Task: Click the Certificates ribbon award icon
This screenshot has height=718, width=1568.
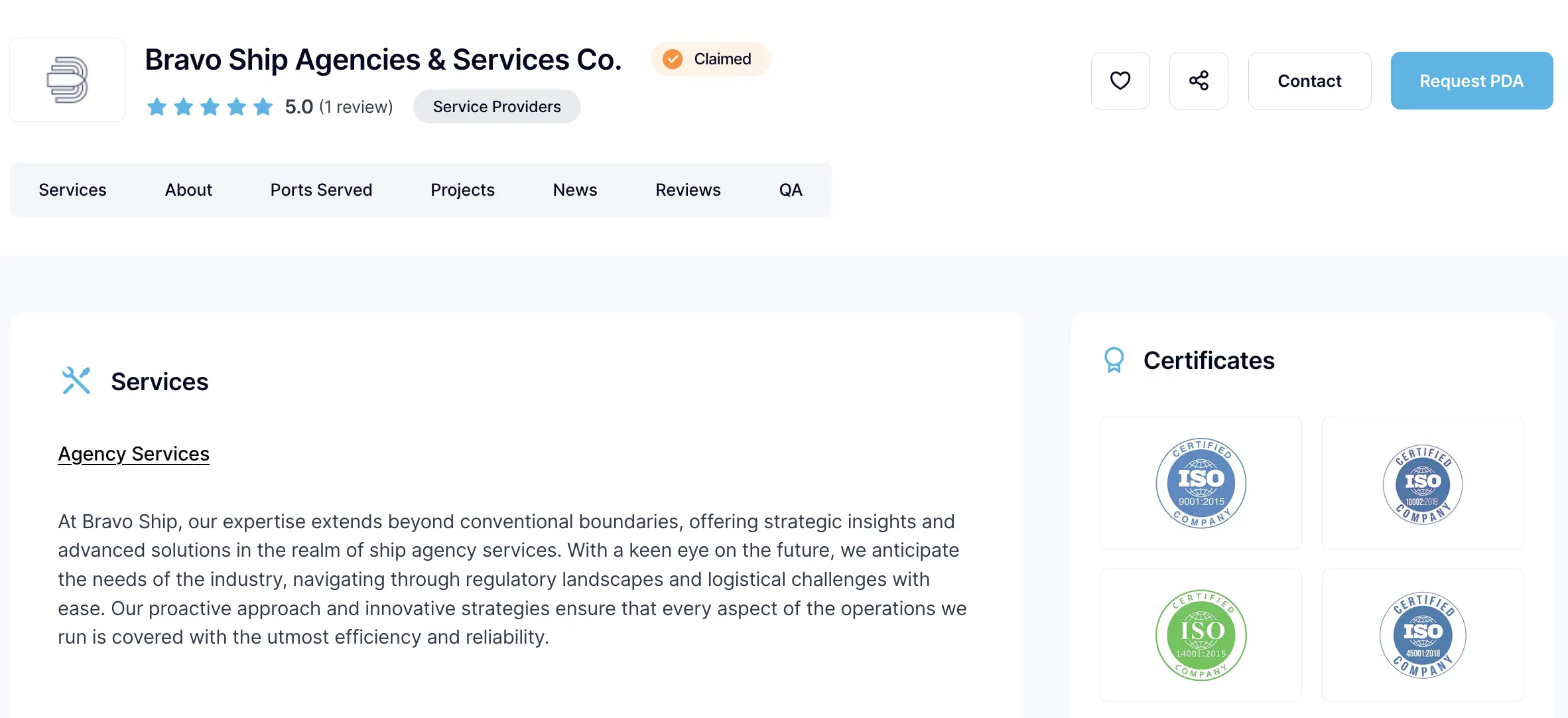Action: click(x=1114, y=360)
